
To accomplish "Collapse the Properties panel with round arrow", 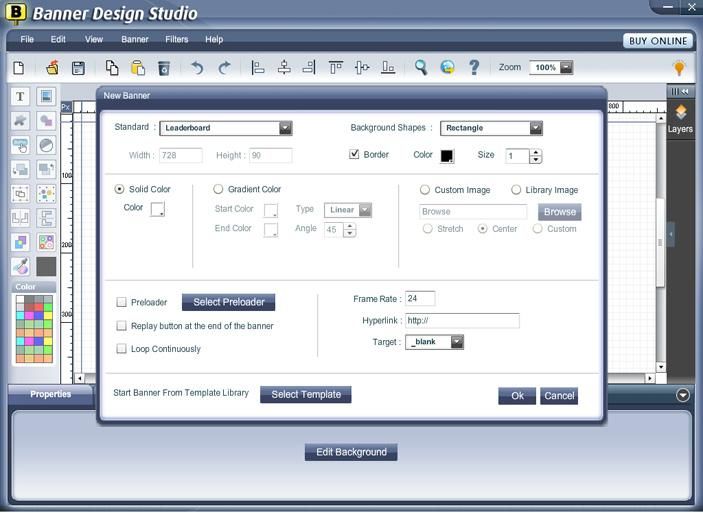I will tap(683, 395).
